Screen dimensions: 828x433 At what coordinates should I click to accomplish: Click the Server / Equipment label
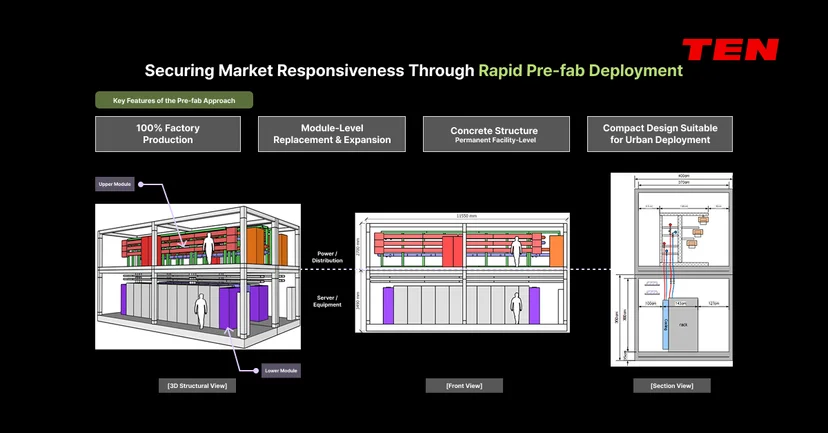(327, 301)
